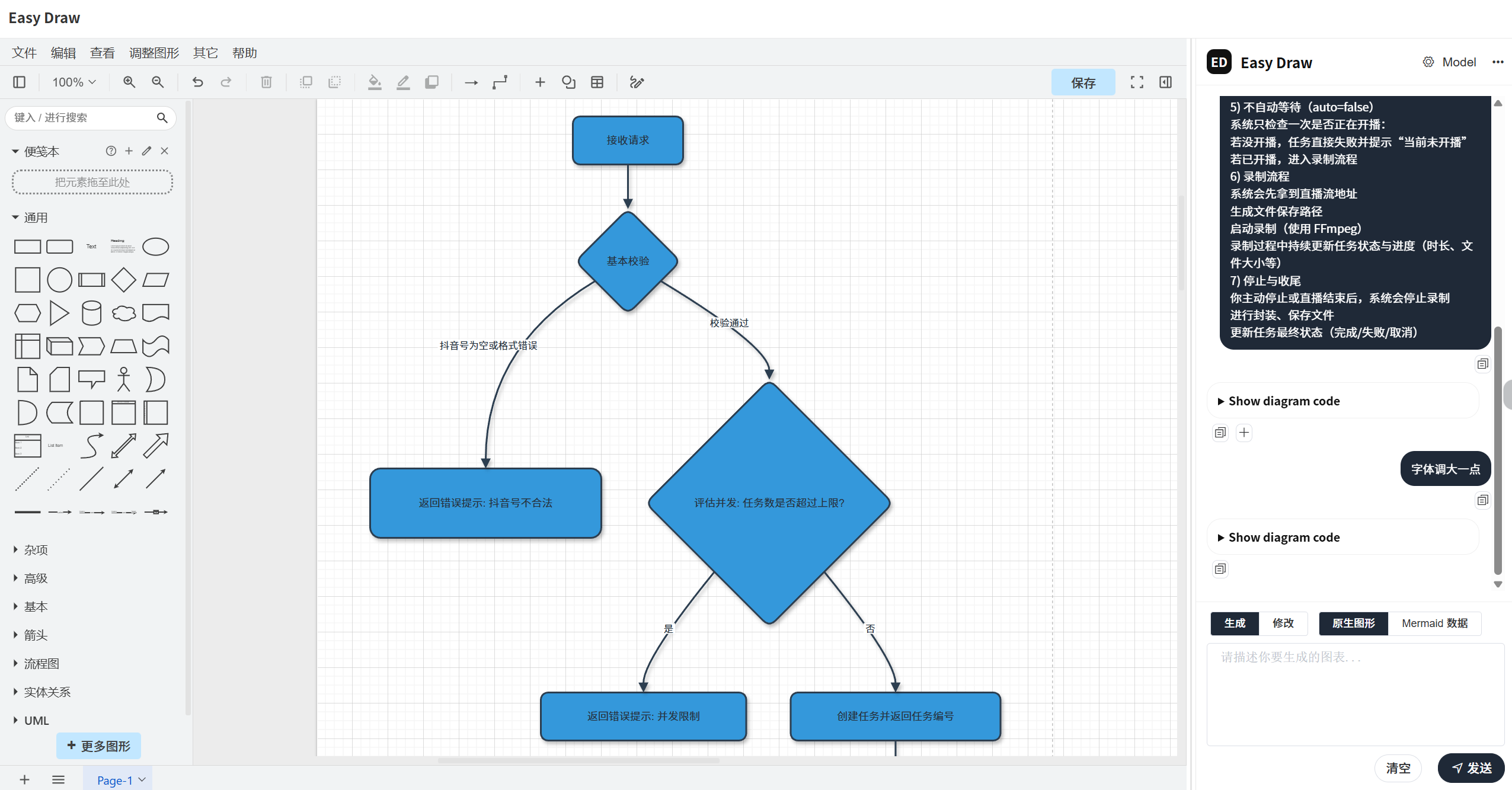Click the zoom in magnifier icon
Screen dimensions: 1512x790
(x=129, y=82)
